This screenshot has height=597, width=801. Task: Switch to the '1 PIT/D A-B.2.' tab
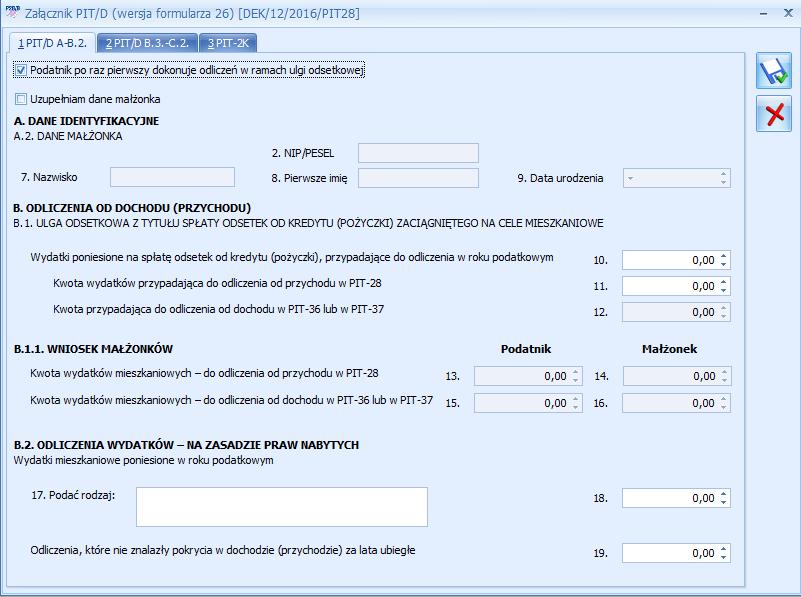tap(53, 43)
